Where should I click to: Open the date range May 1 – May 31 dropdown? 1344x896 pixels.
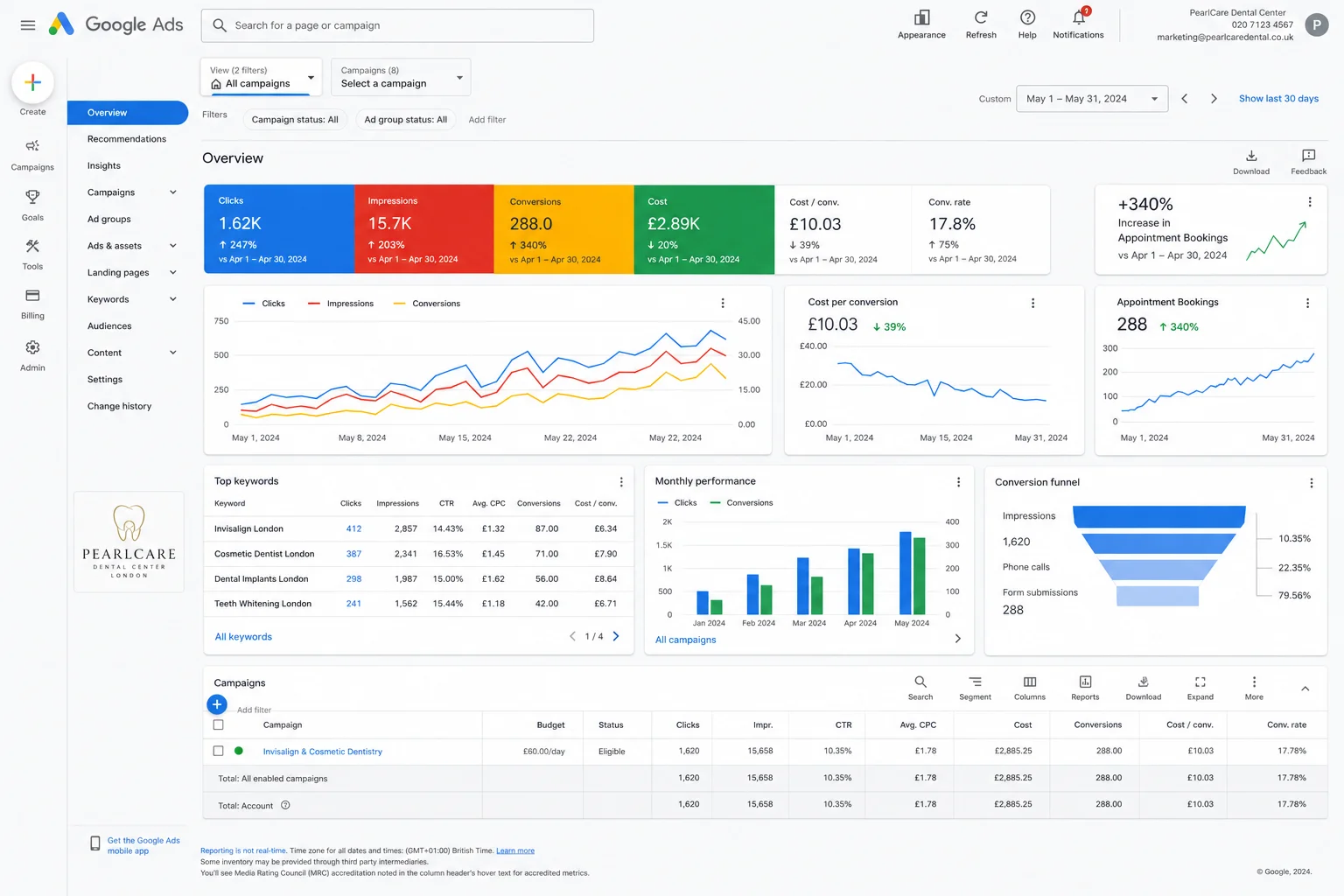tap(1092, 99)
